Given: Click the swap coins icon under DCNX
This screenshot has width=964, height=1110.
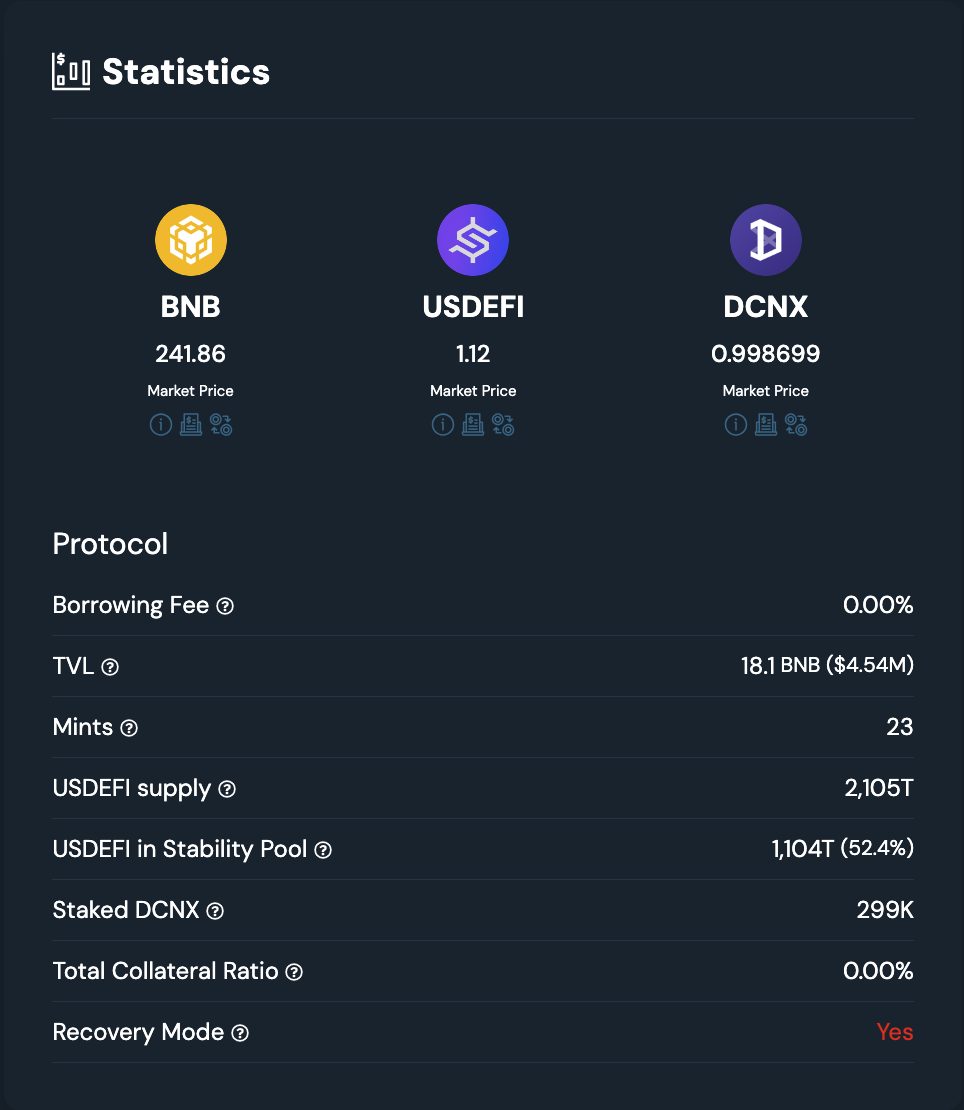Looking at the screenshot, I should click(x=796, y=425).
